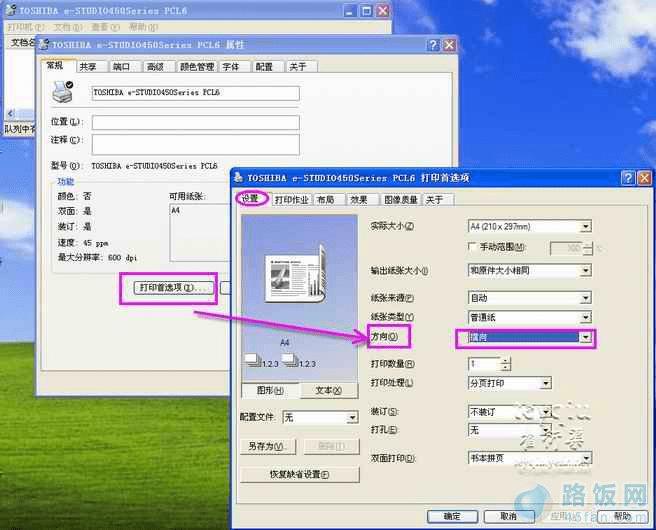Expand the 纸张来源 dropdown
Screen dimensions: 656x530
click(x=586, y=298)
